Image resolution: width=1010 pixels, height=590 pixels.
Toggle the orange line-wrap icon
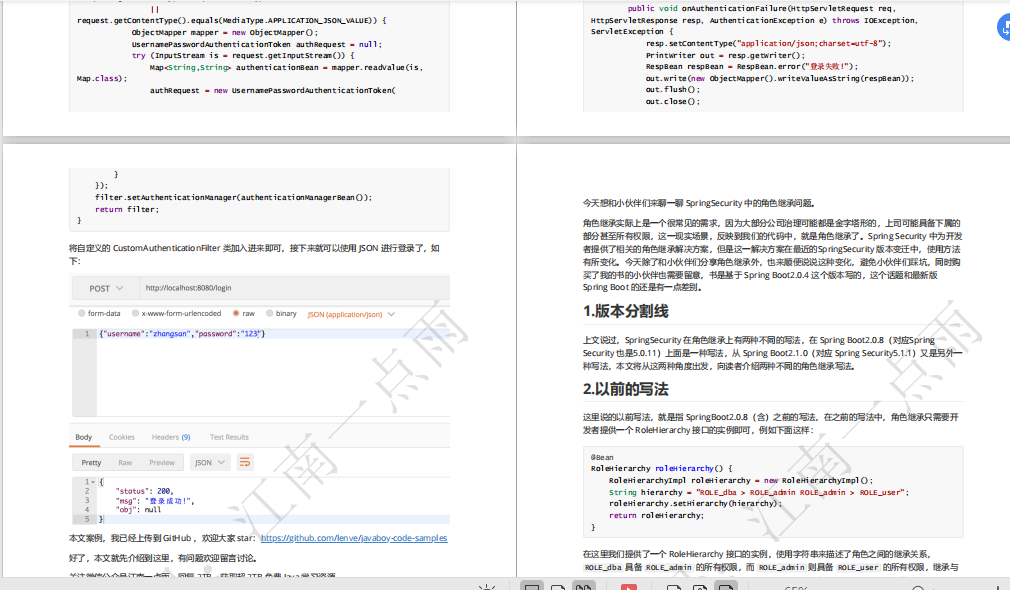pos(245,462)
